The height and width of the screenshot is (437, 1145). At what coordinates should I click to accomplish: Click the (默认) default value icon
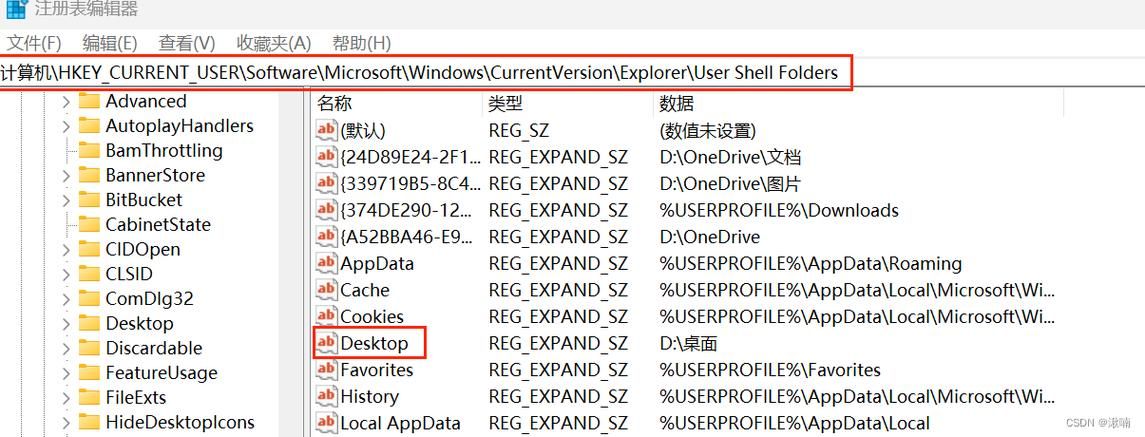coord(326,131)
